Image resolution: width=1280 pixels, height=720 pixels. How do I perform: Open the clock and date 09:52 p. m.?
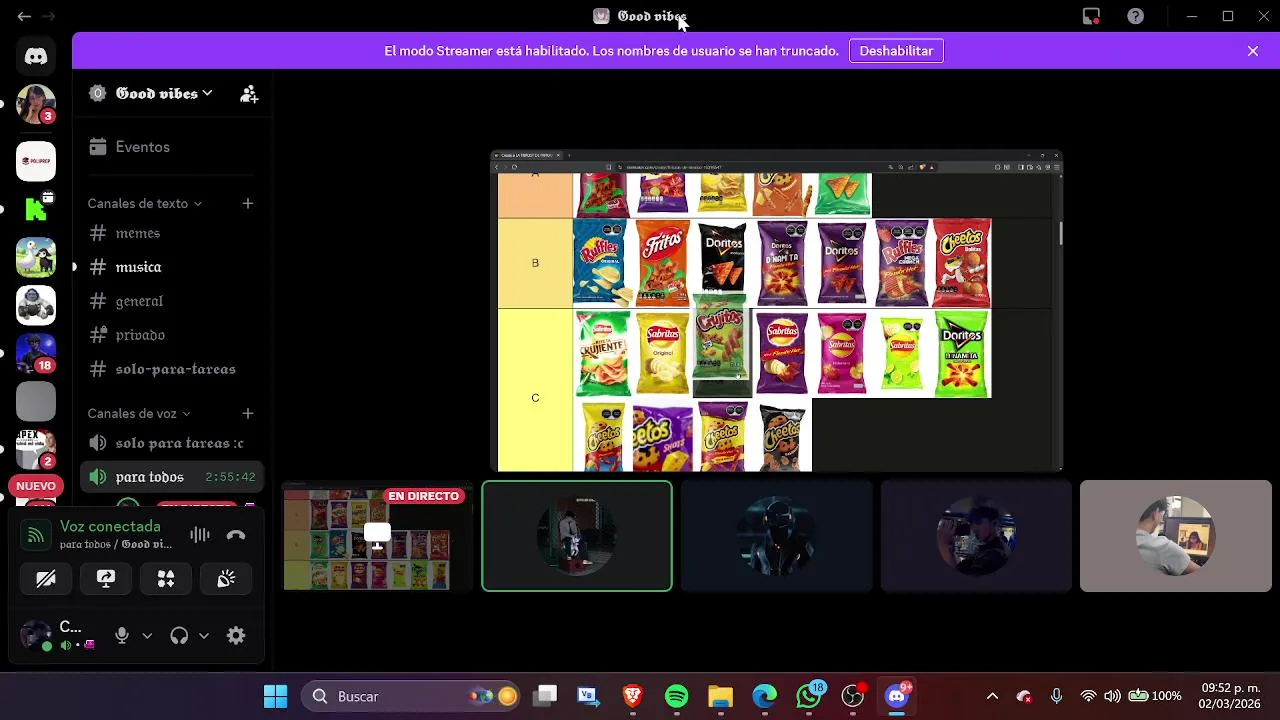tap(1230, 696)
